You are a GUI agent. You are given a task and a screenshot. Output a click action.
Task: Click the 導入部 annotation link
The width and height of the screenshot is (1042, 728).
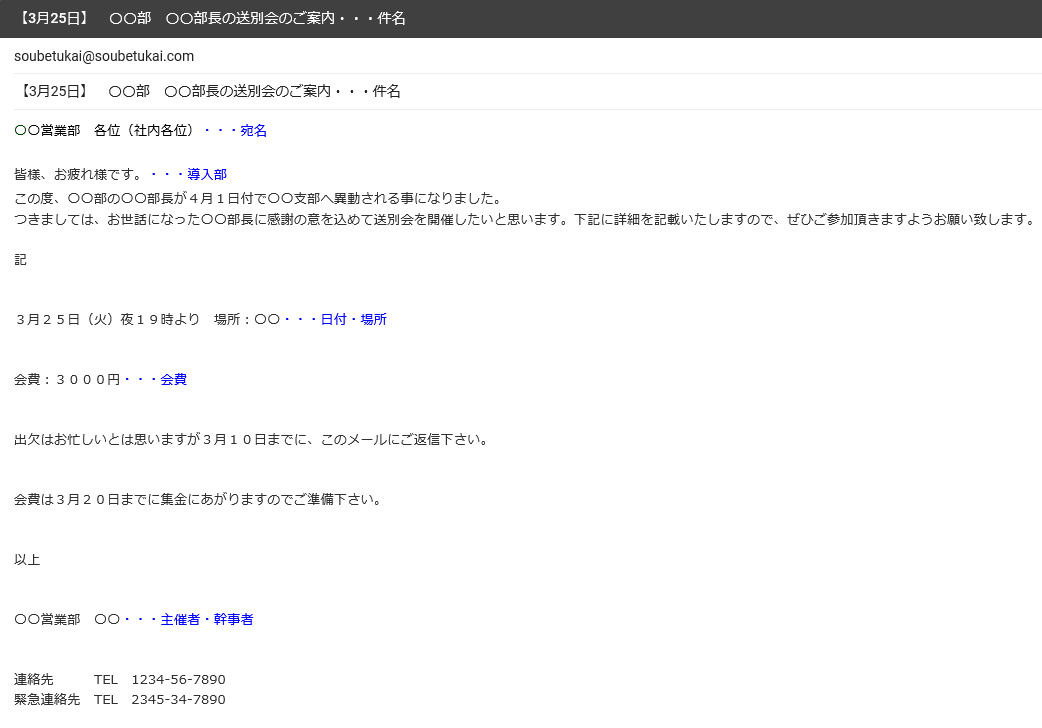tap(207, 174)
